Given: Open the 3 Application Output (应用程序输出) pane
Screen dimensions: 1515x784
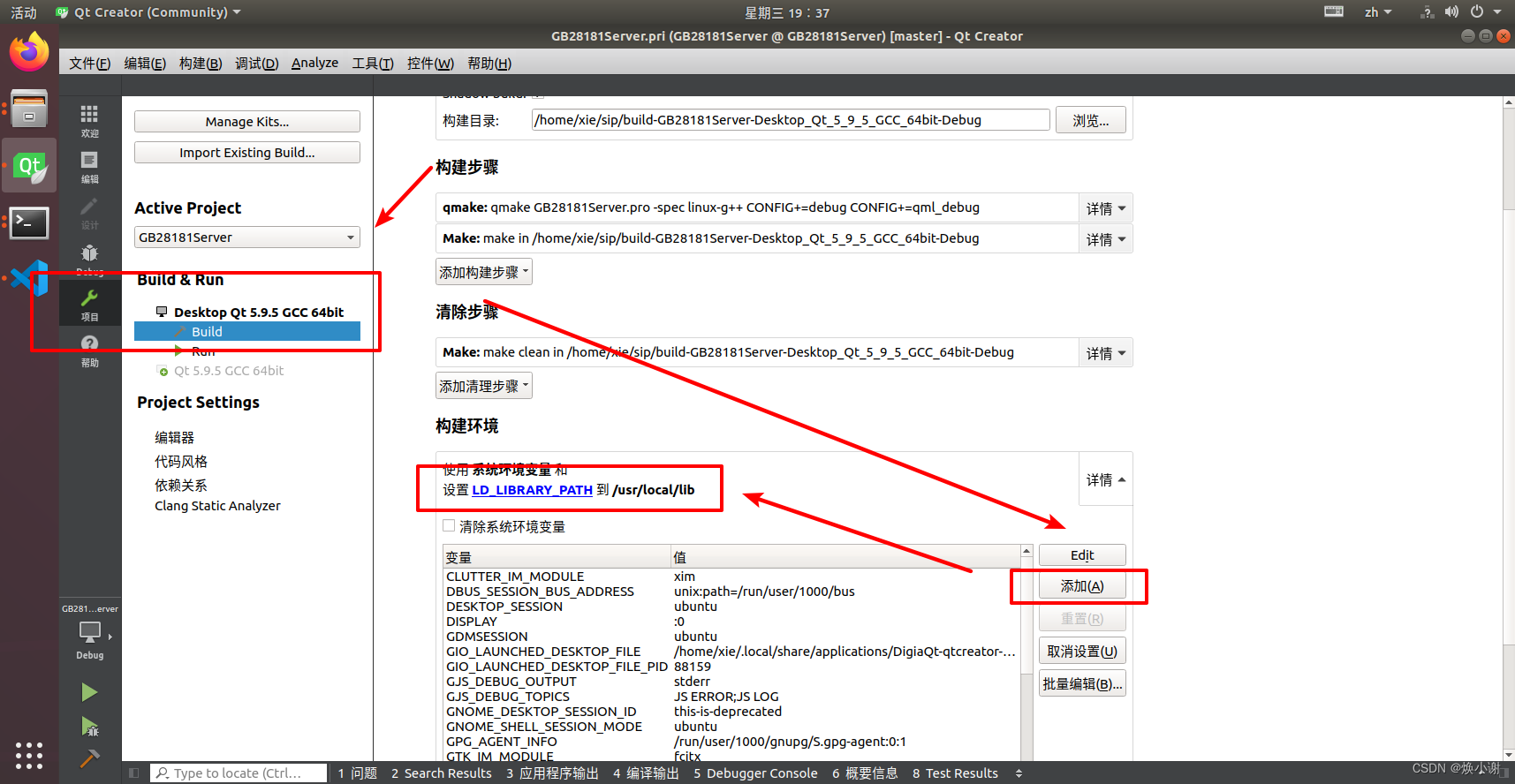Looking at the screenshot, I should (x=552, y=773).
